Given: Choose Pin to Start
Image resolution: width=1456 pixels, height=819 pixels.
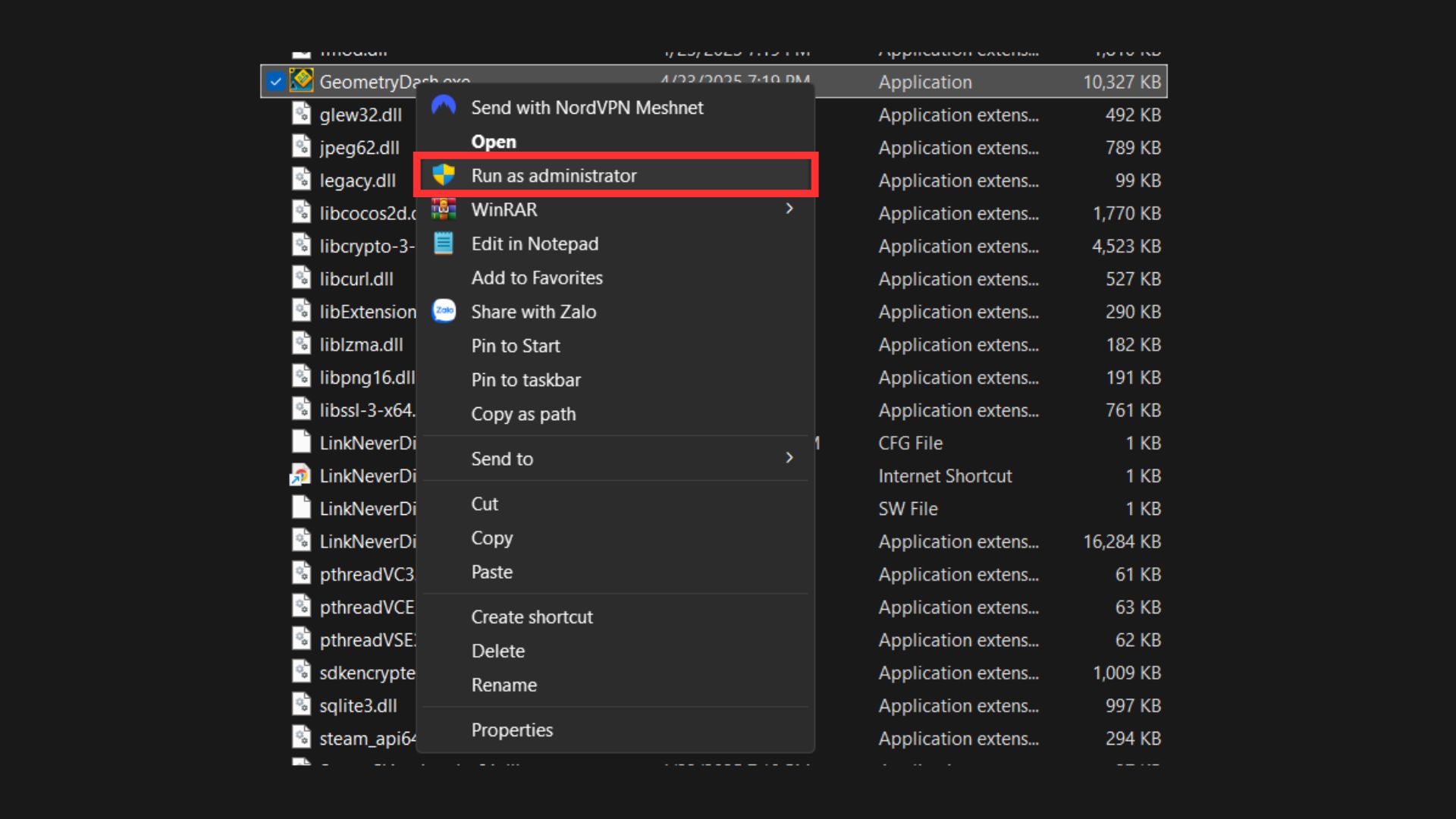Looking at the screenshot, I should (516, 346).
